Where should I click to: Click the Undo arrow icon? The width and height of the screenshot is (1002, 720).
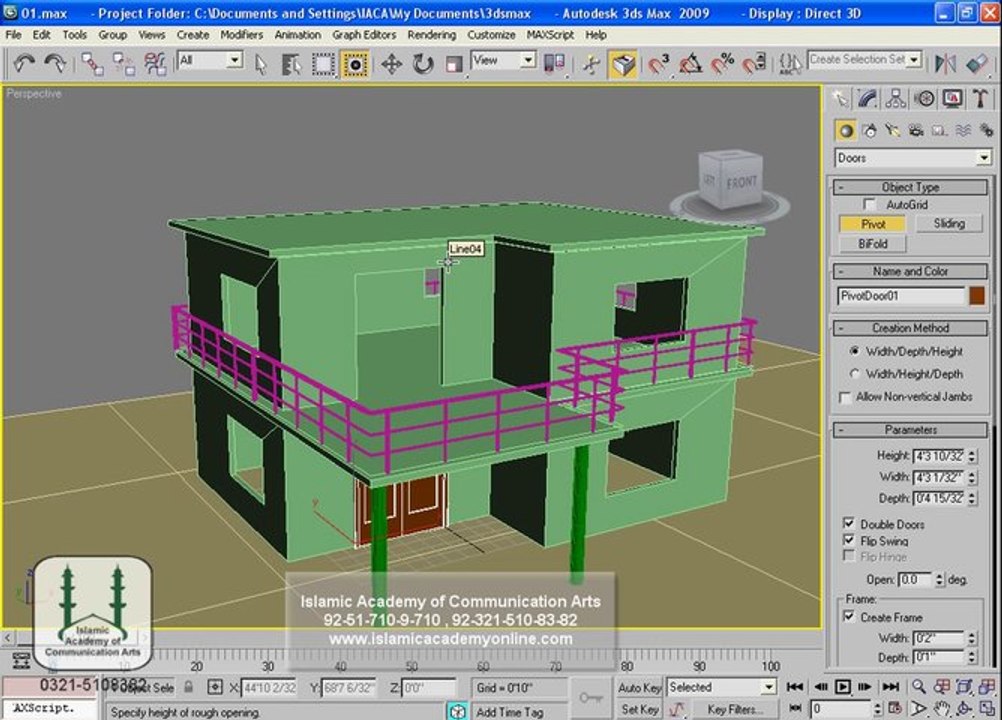[24, 63]
